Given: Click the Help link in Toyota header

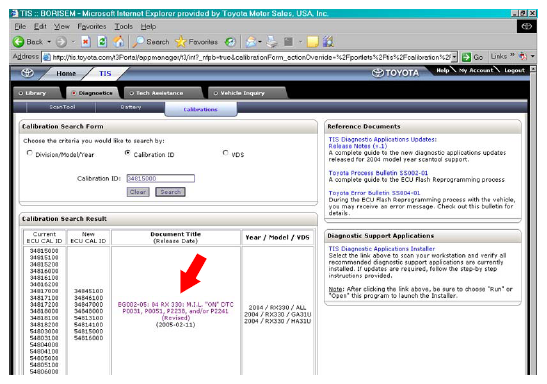Looking at the screenshot, I should click(x=443, y=70).
